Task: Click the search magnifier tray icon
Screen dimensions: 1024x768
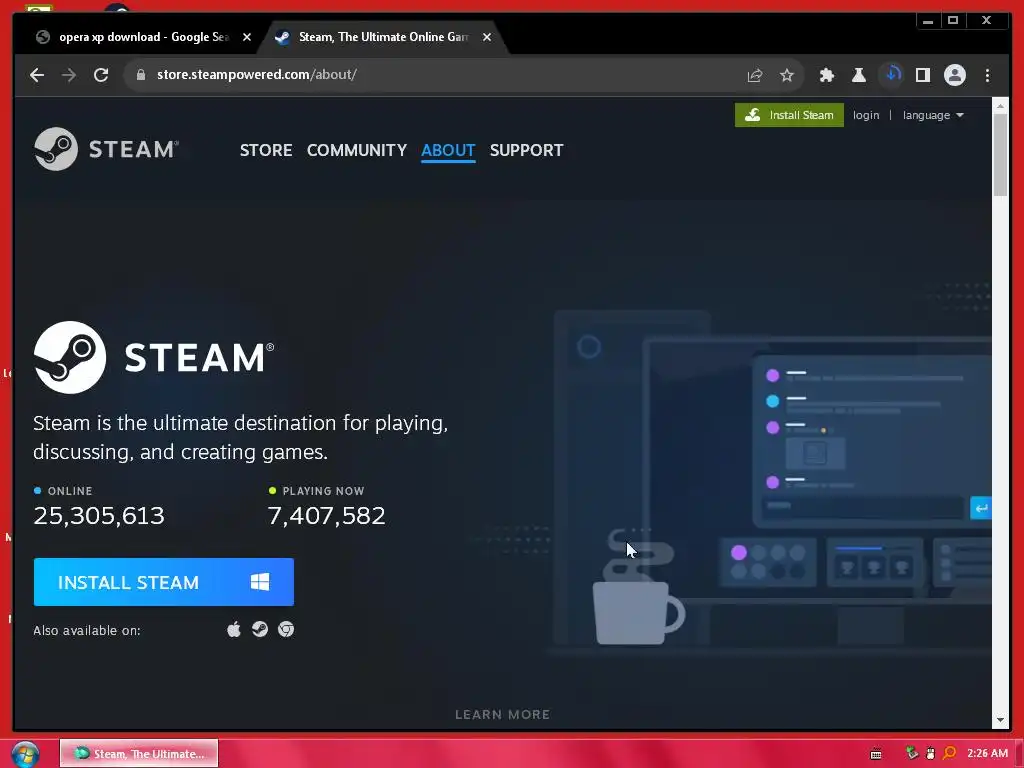Action: click(950, 753)
